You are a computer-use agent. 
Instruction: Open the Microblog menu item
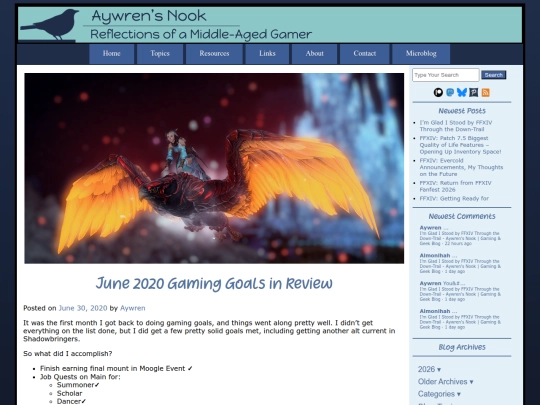(x=421, y=54)
